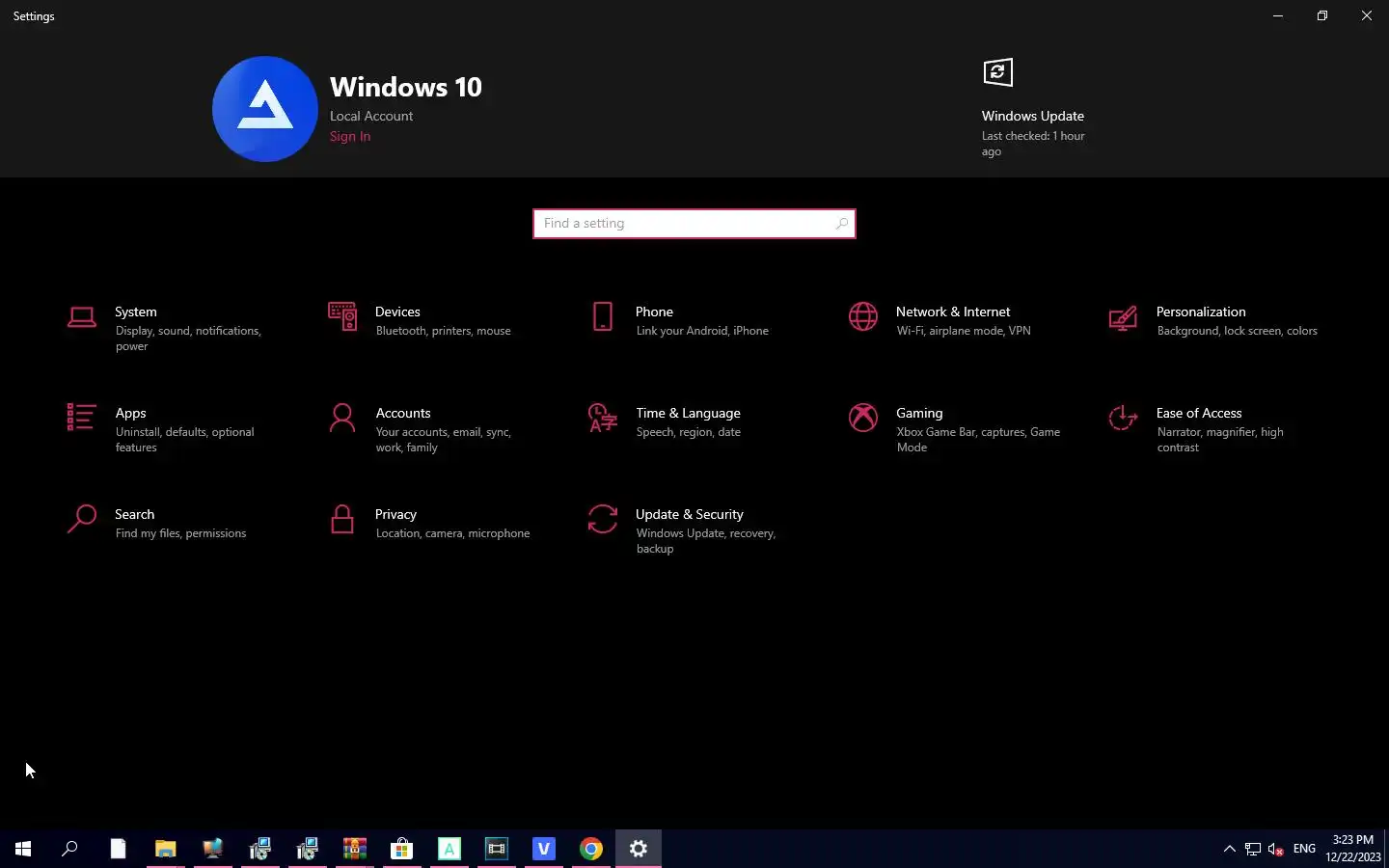Click magnifier icon inside Find a setting box
Screen dimensions: 1389x868
841,224
